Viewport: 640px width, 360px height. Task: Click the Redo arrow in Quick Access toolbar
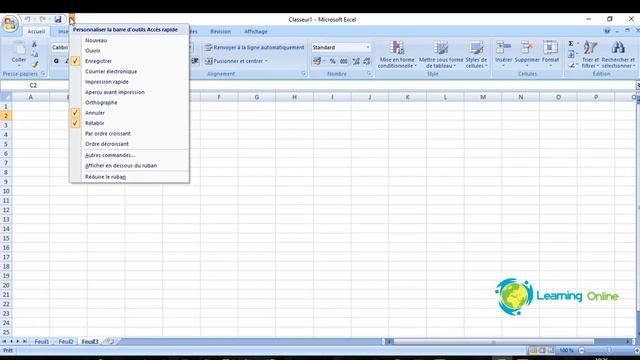42,19
